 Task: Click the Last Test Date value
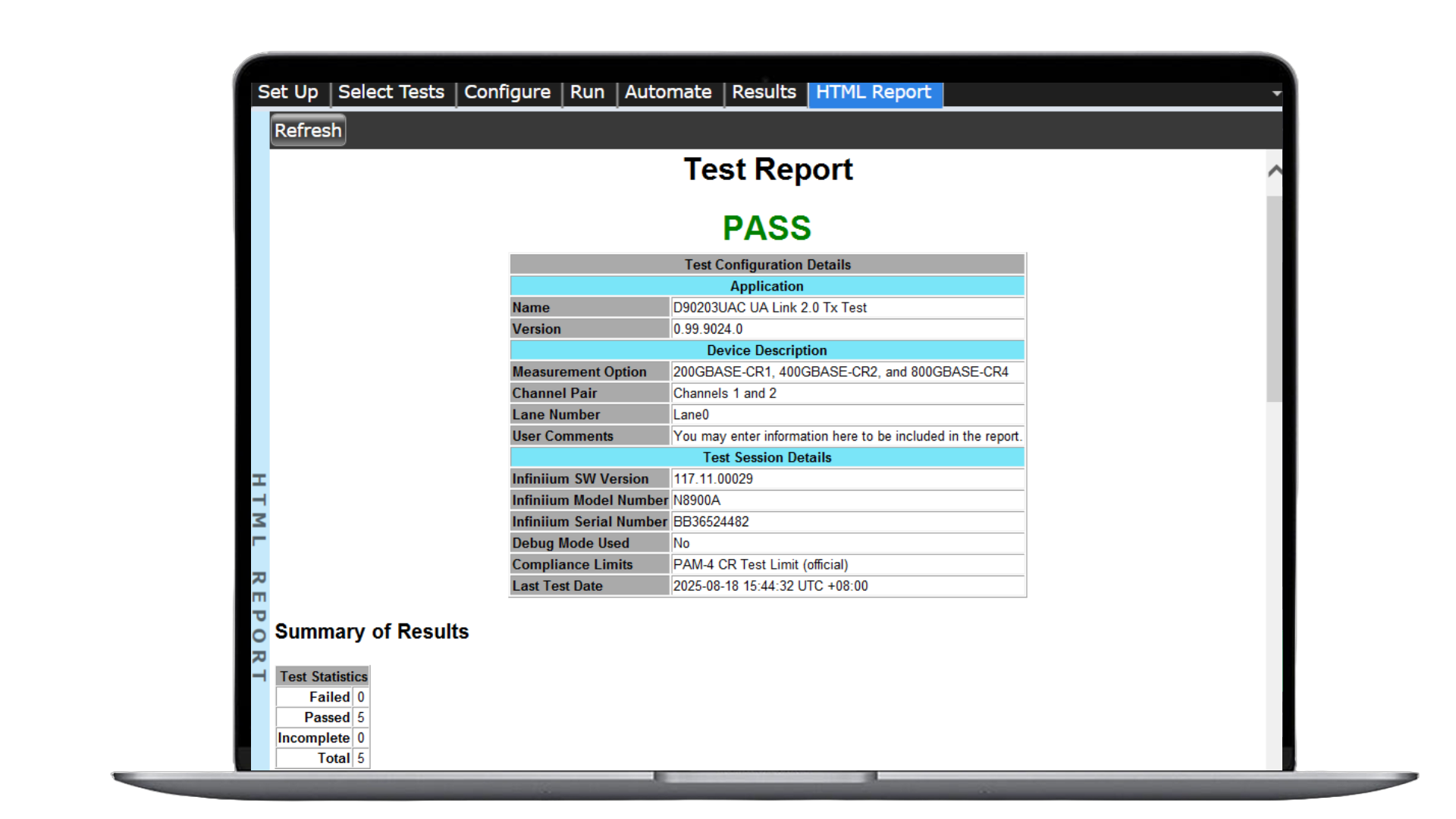coord(770,586)
